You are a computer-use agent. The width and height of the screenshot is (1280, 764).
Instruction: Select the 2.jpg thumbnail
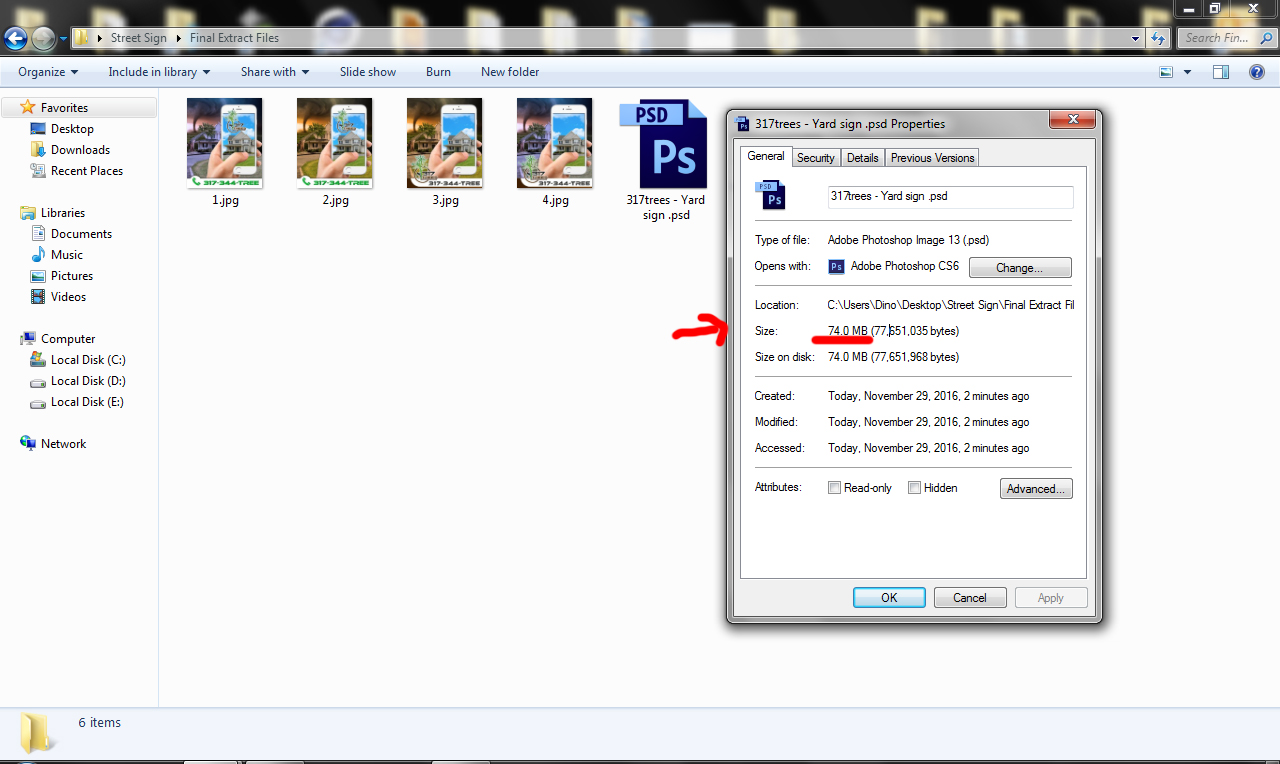[x=335, y=143]
